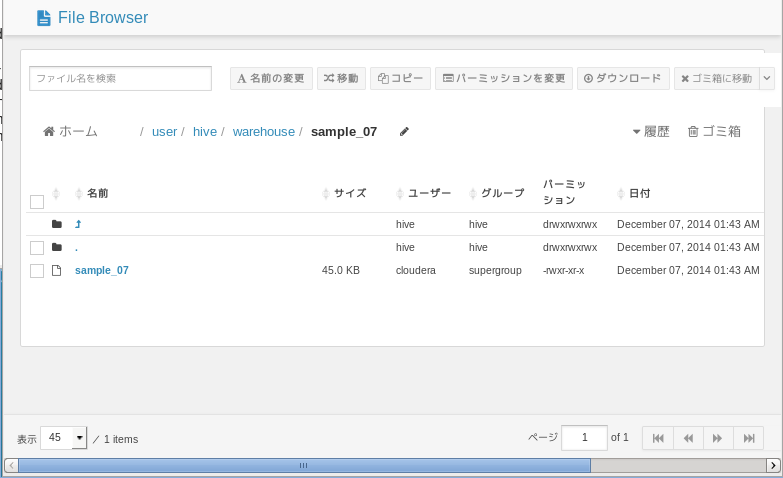This screenshot has width=783, height=478.
Task: Click the cloudera user cell
Action: pos(415,270)
